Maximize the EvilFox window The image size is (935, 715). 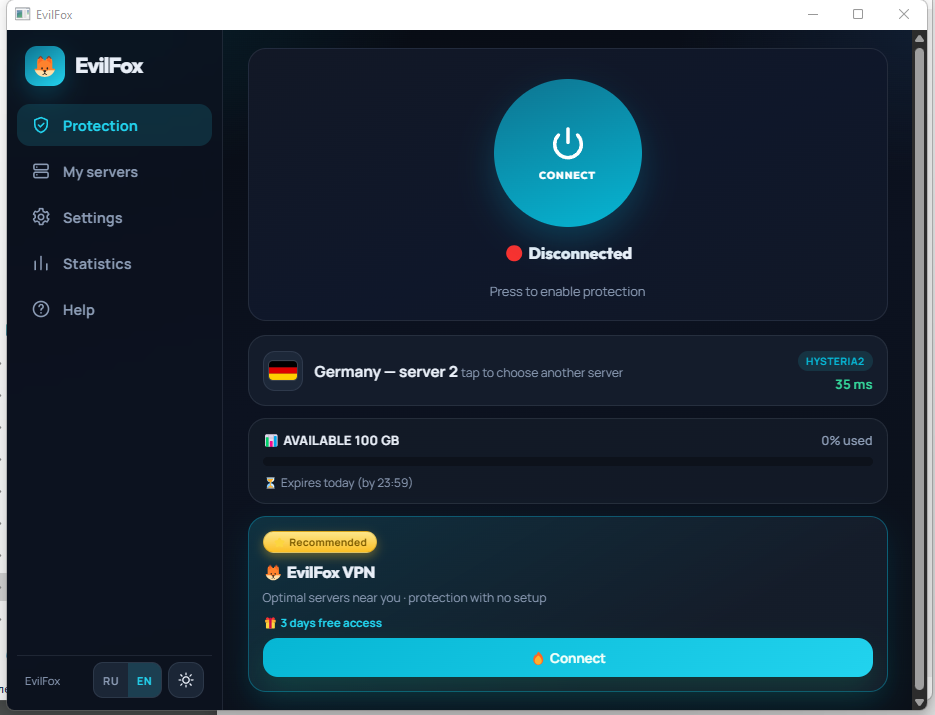click(x=858, y=14)
